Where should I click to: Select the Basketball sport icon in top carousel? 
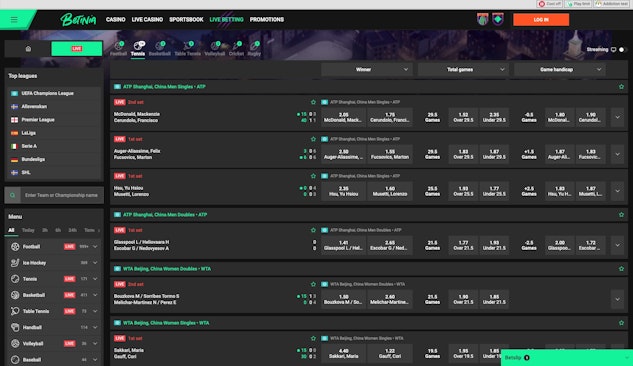point(159,48)
